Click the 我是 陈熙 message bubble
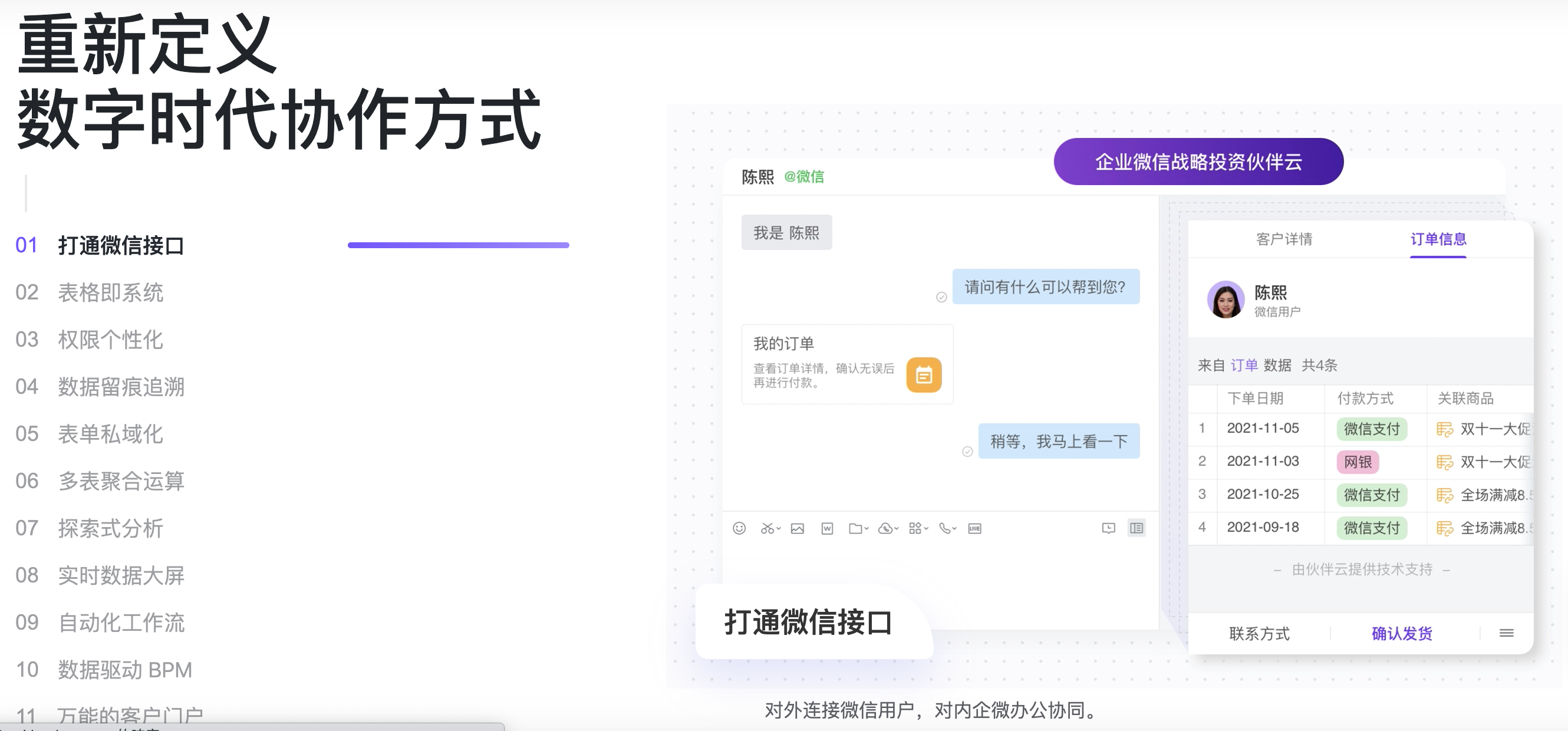 pos(786,232)
